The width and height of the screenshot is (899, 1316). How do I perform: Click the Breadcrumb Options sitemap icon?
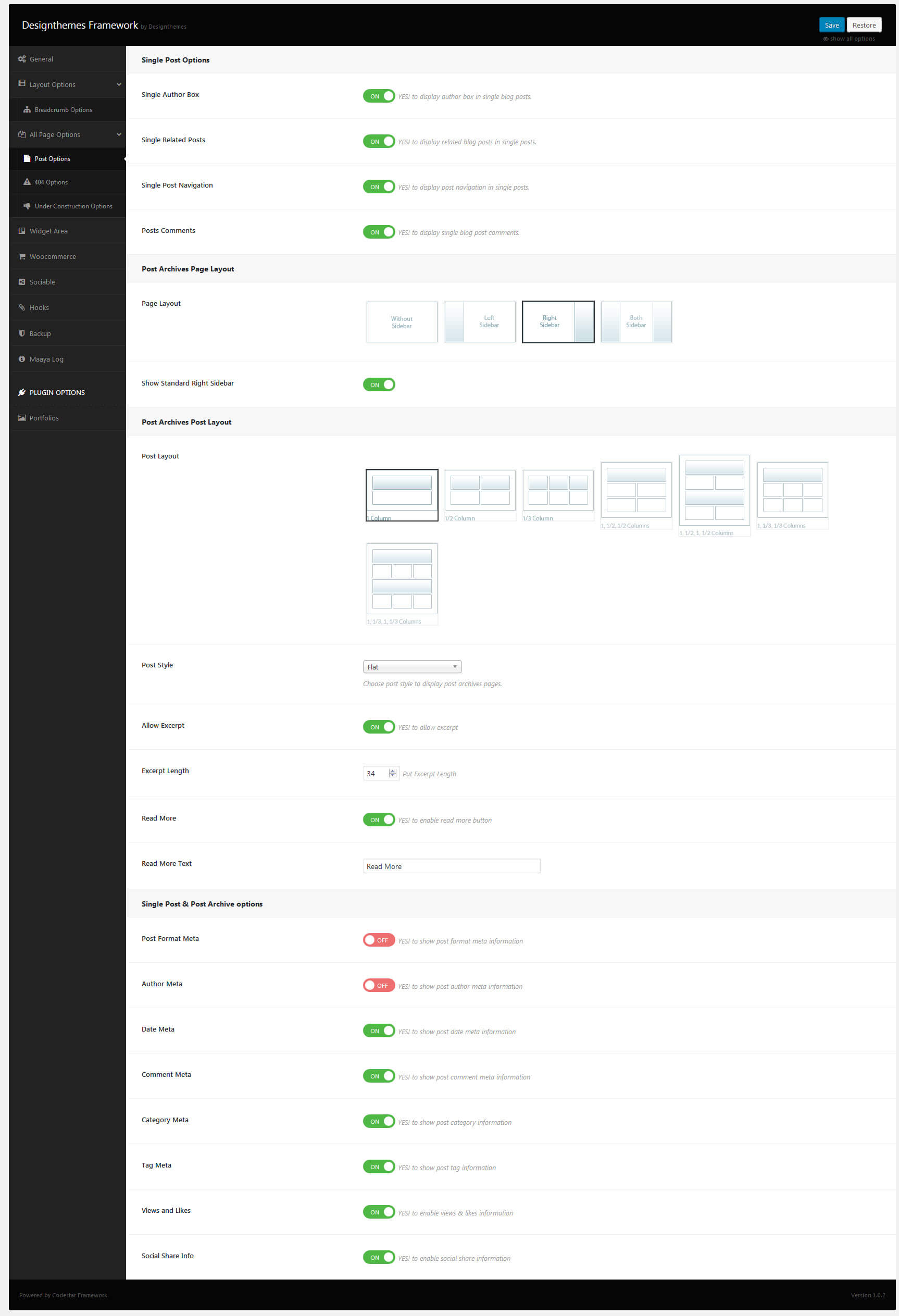point(27,109)
